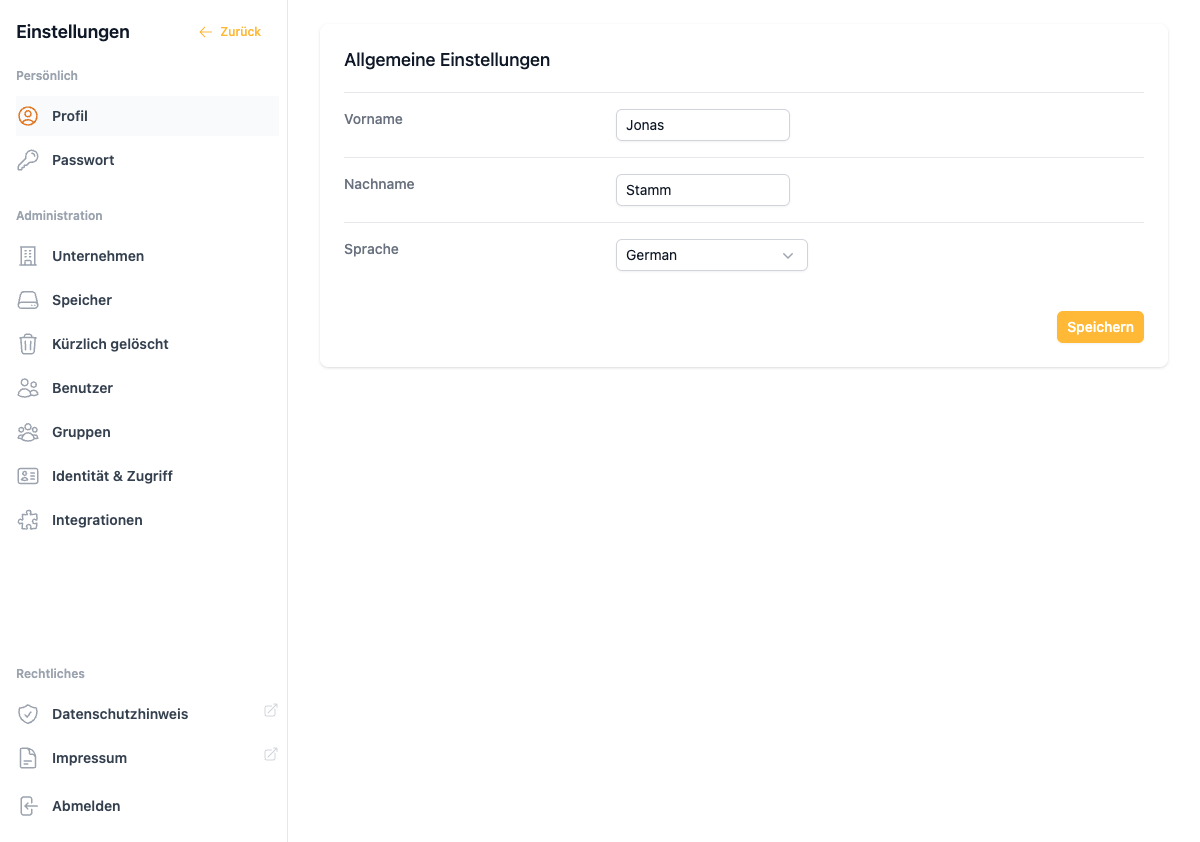Click the Vorname field containing Jonas
1200x842 pixels.
[702, 125]
